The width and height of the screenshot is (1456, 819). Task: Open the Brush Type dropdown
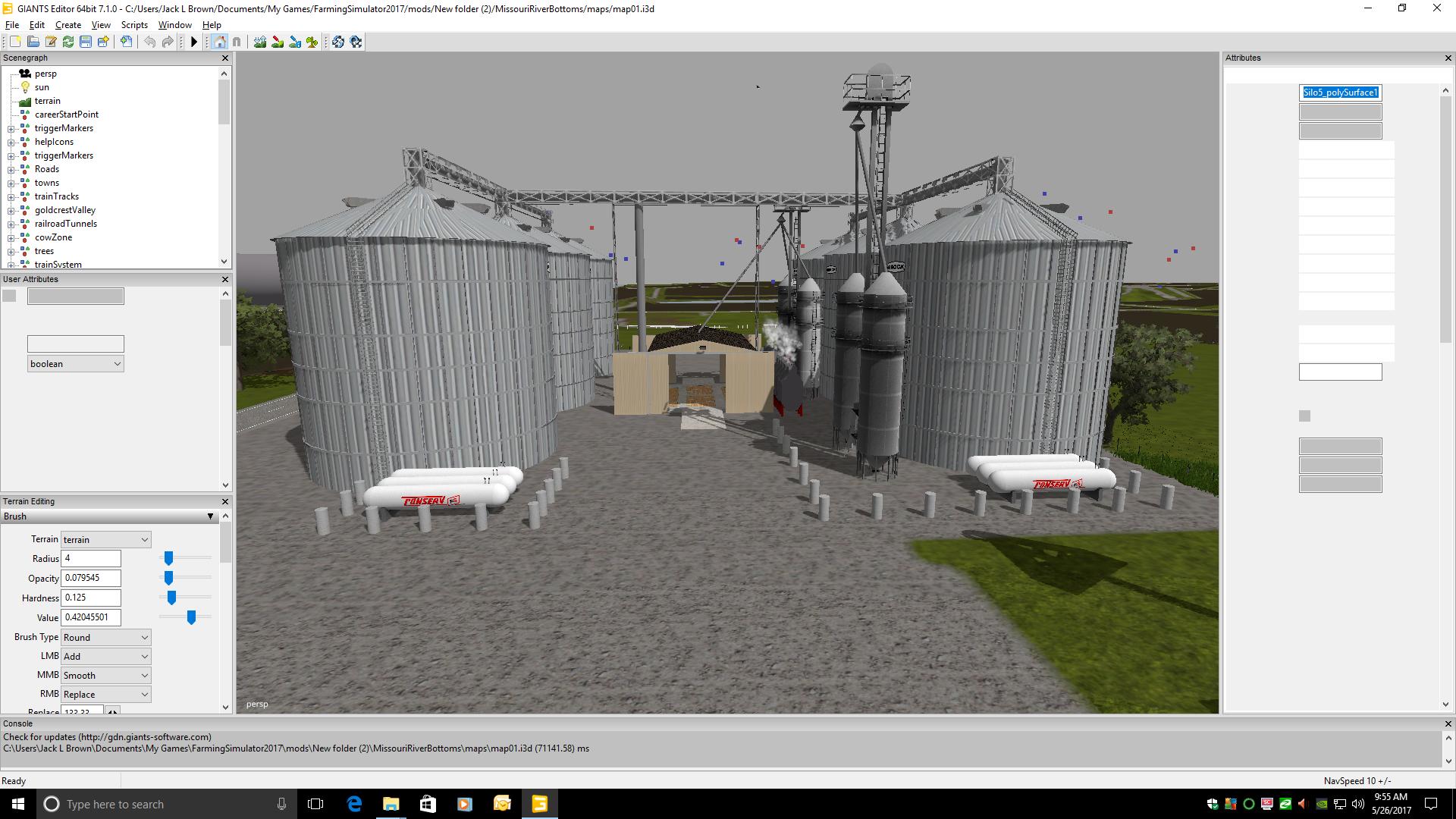105,637
